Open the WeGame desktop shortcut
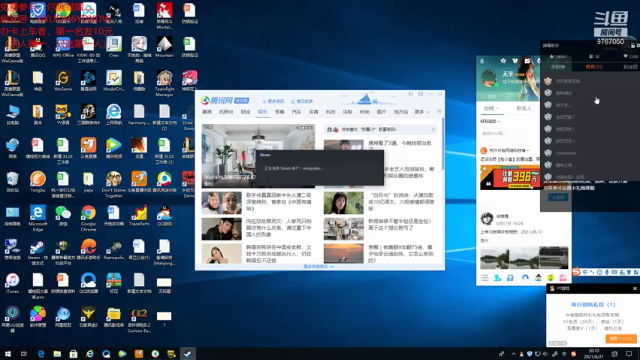Image resolution: width=640 pixels, height=360 pixels. (63, 80)
